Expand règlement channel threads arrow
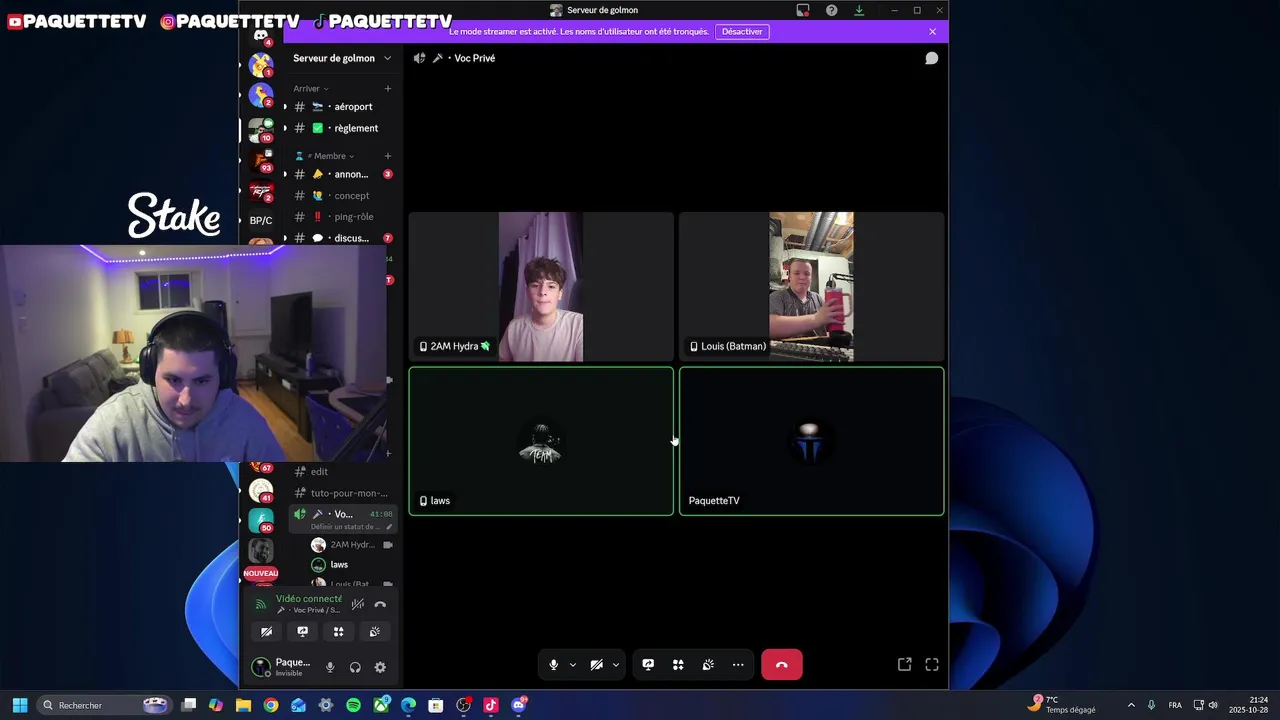 [285, 128]
